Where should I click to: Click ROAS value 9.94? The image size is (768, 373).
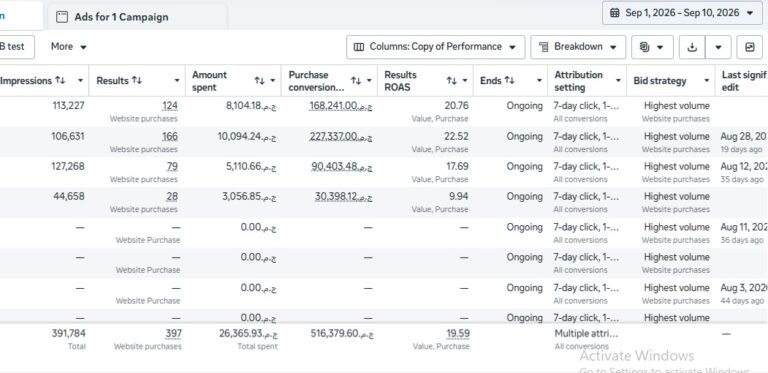459,196
